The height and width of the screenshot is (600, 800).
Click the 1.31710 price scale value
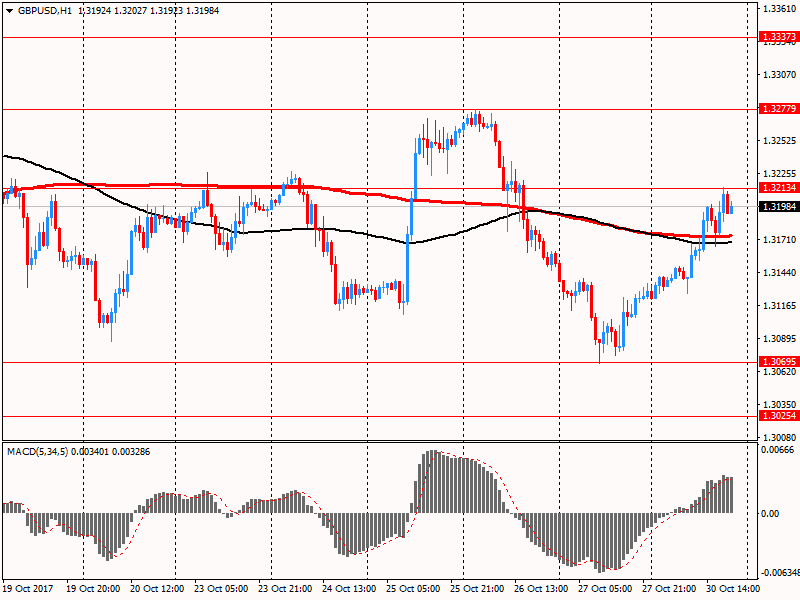pos(779,239)
